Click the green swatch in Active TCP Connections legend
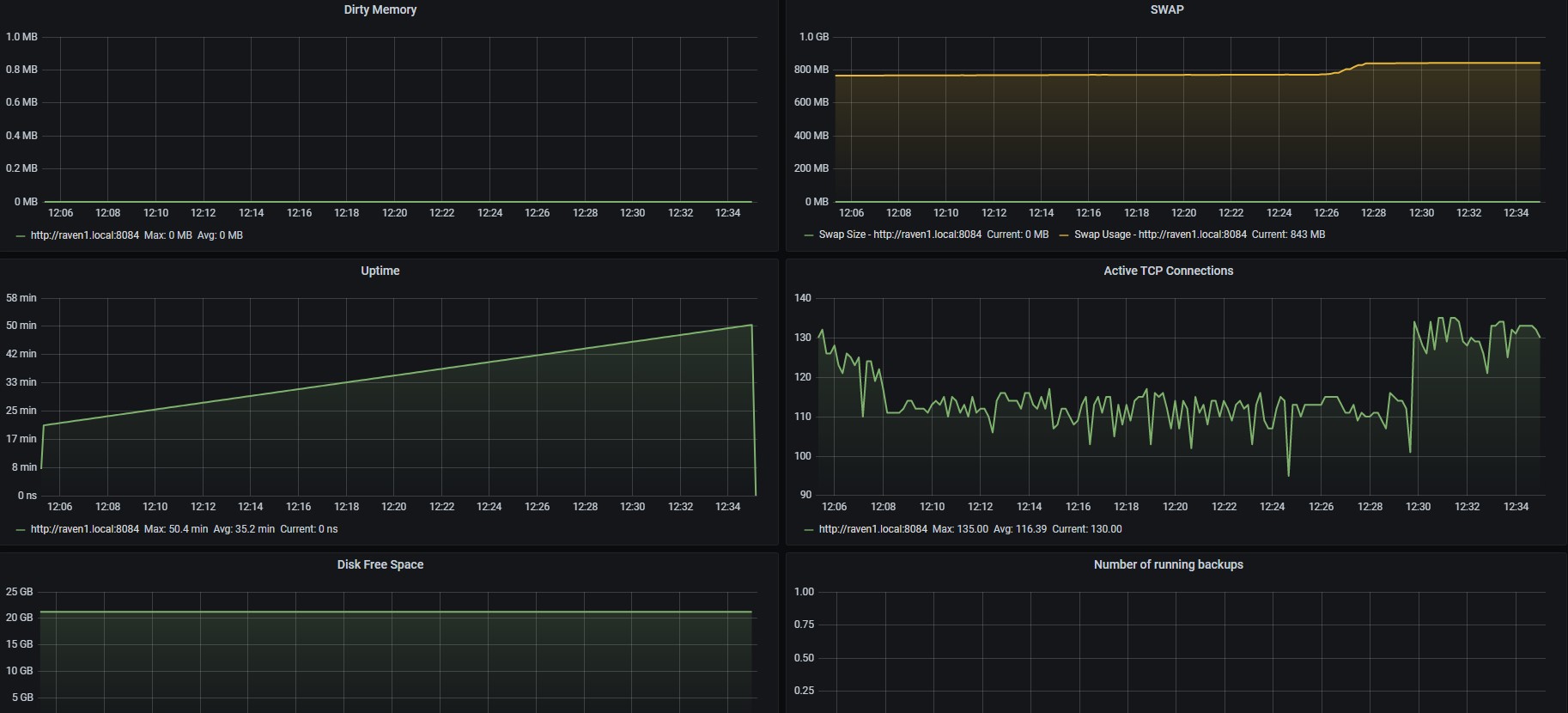Image resolution: width=1568 pixels, height=713 pixels. (809, 529)
